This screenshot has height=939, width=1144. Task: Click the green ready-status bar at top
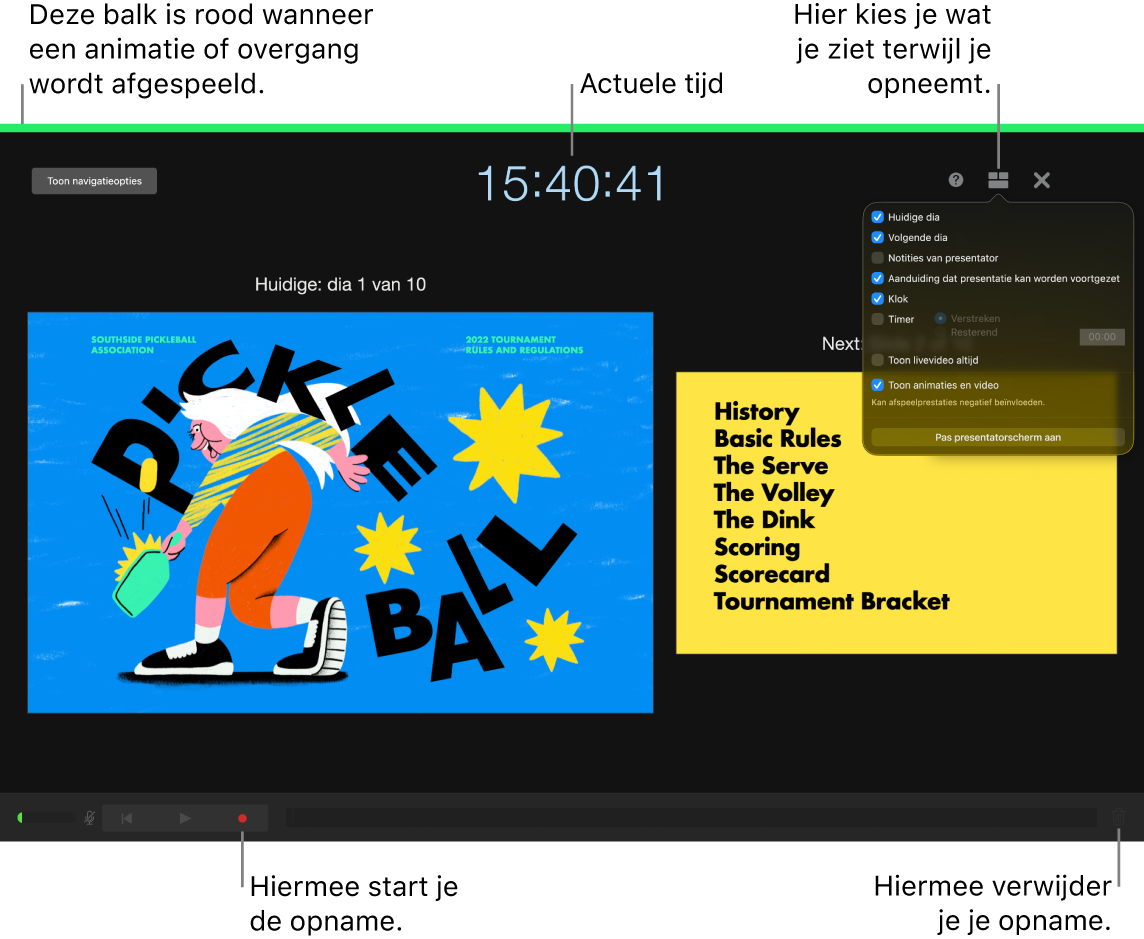tap(572, 128)
